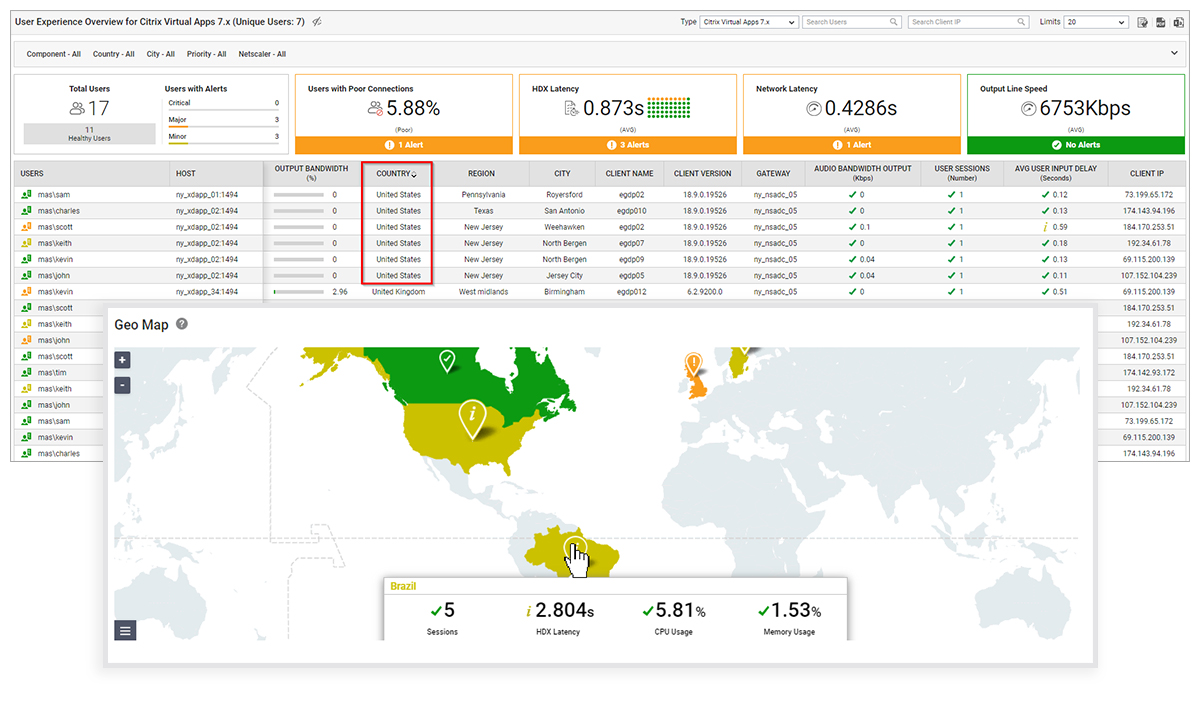Sort by the GATEWAY column header
The height and width of the screenshot is (715, 1200).
[x=773, y=173]
